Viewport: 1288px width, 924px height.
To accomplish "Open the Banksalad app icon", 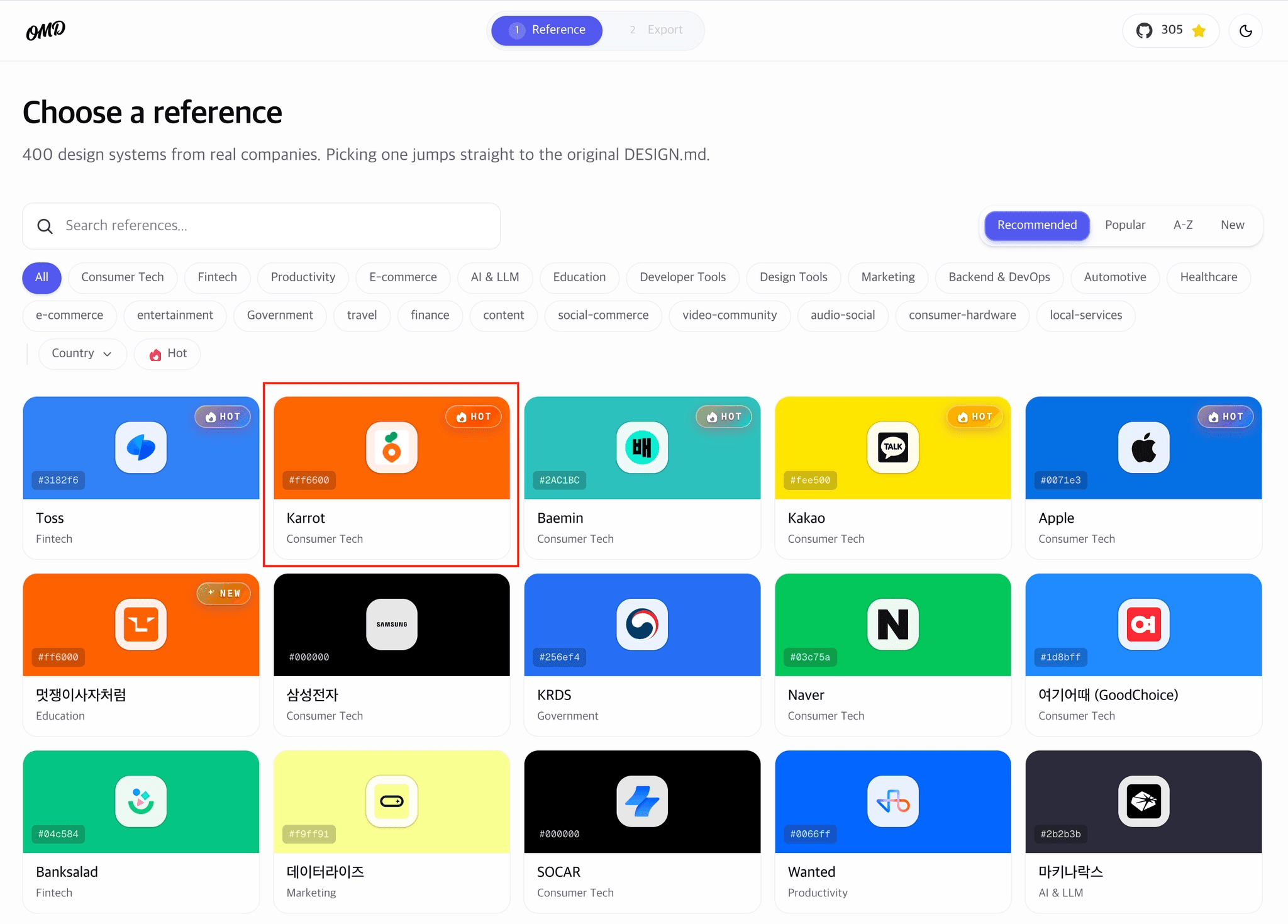I will 141,801.
